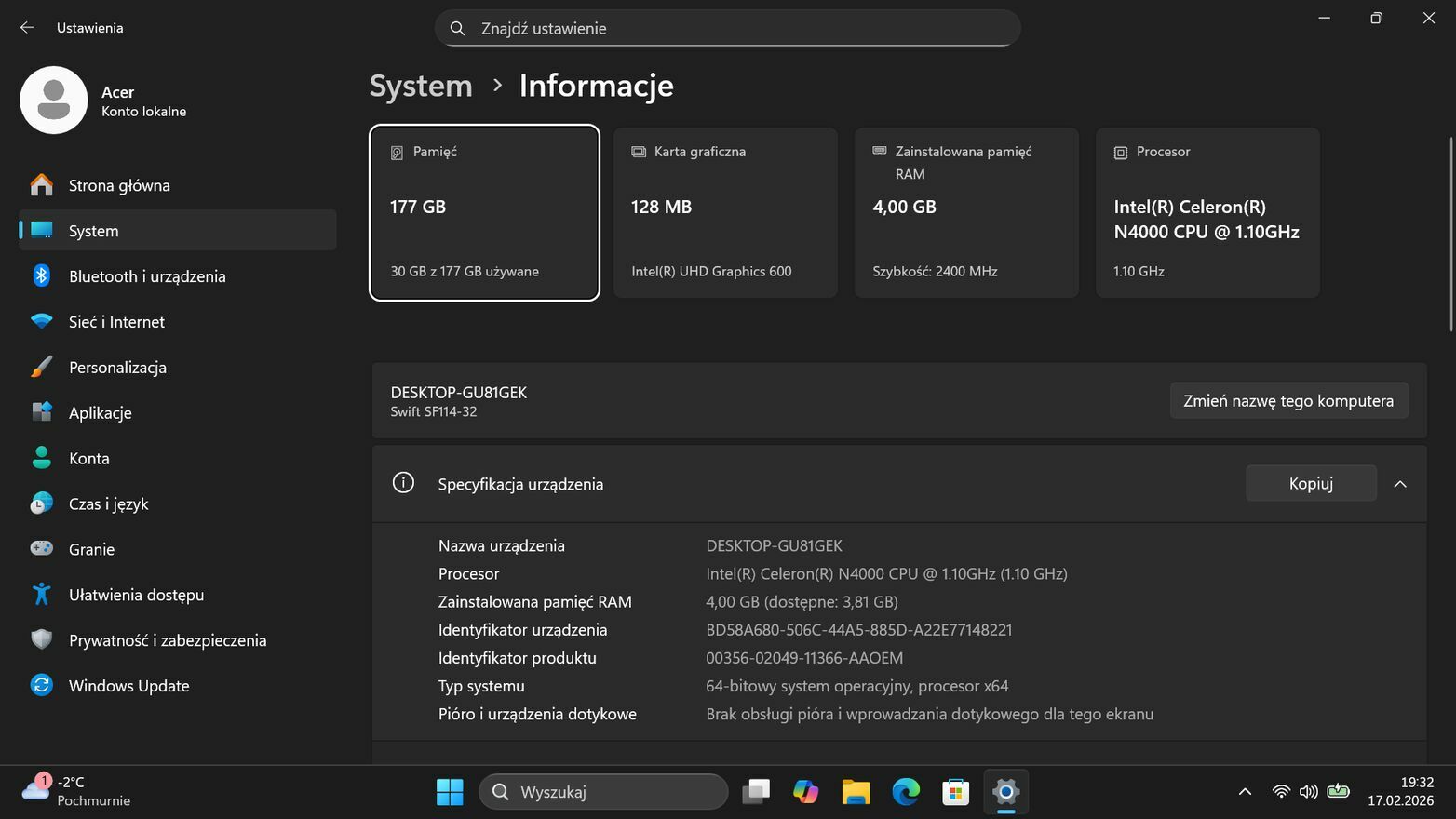1456x819 pixels.
Task: Open File Explorer from taskbar
Action: point(856,792)
